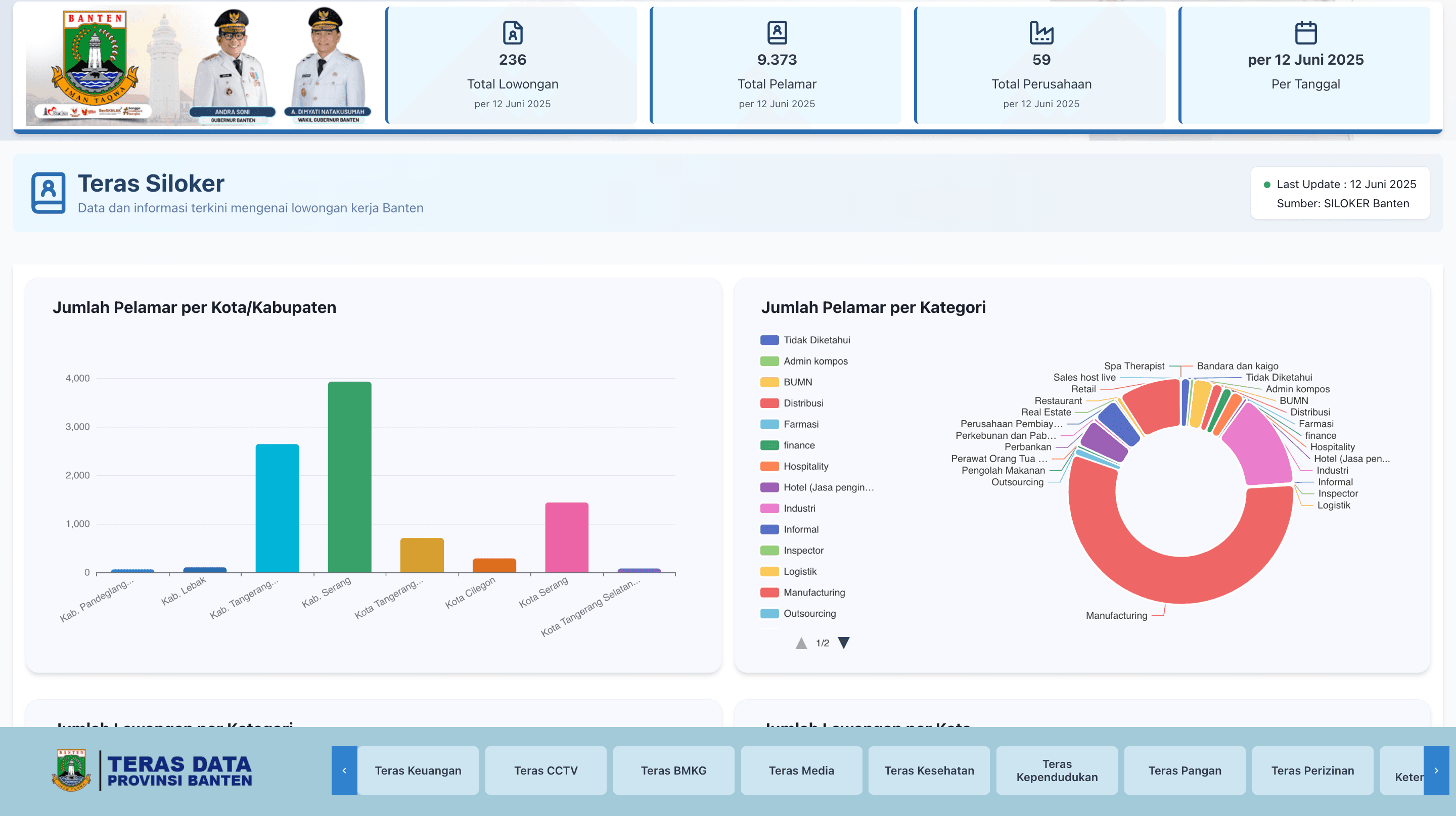Click the Total Pelamar ID book icon

coord(777,33)
